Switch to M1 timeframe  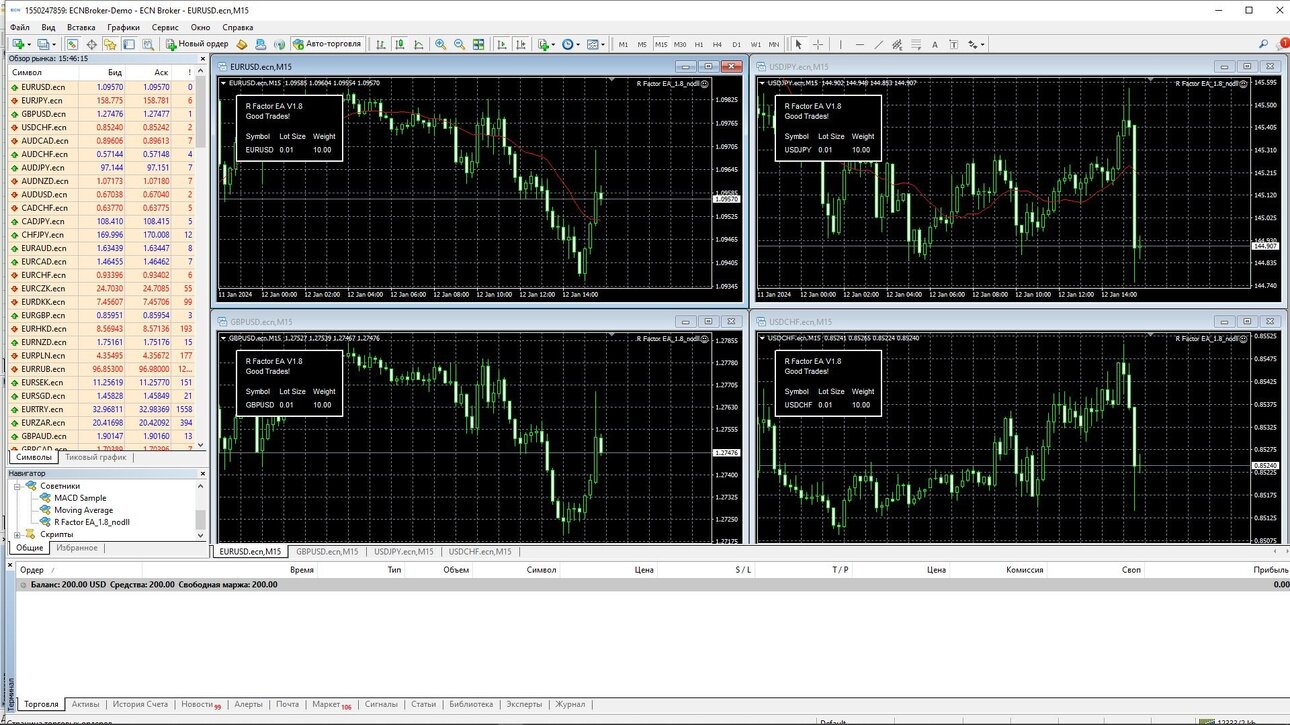(x=624, y=44)
